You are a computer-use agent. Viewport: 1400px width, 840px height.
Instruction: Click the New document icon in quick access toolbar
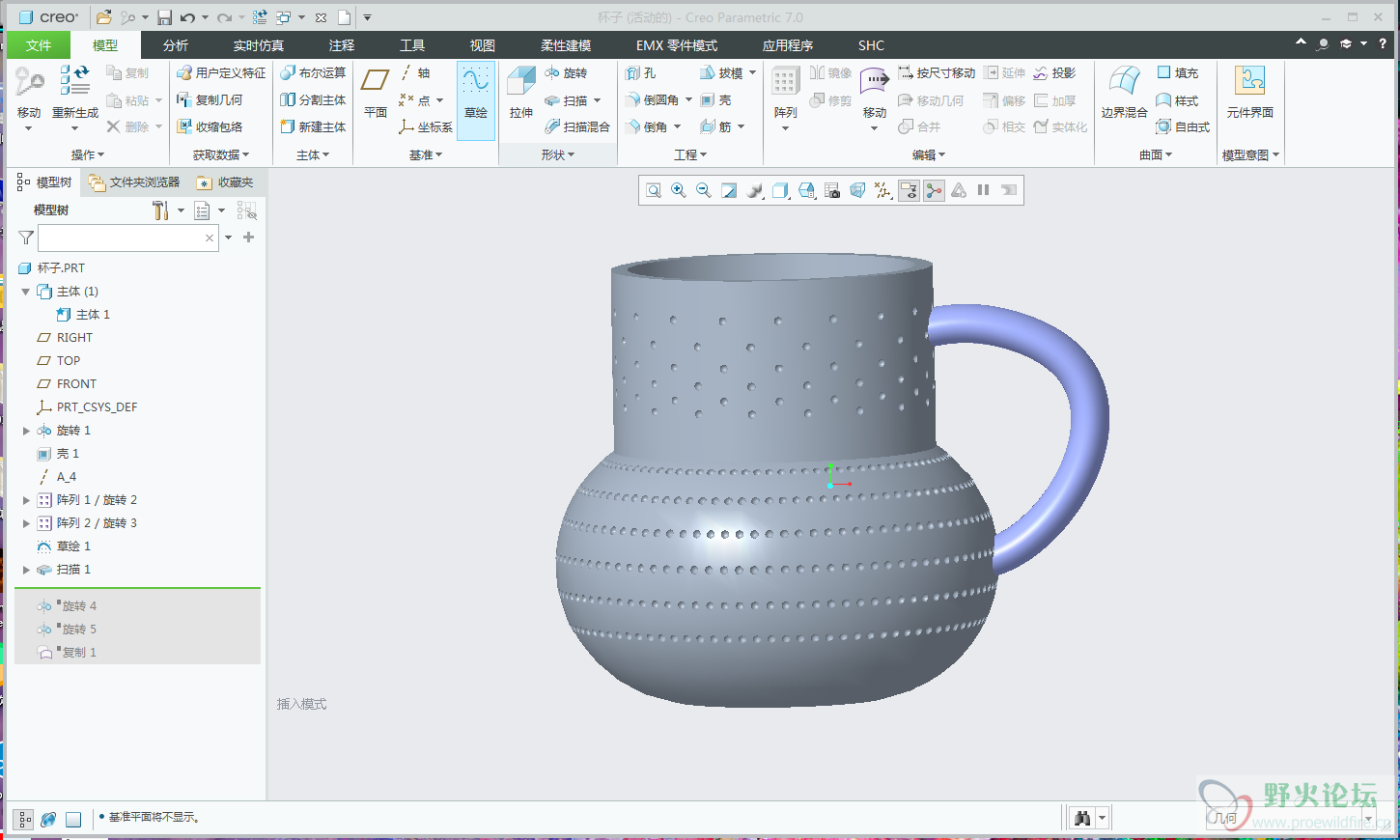click(344, 17)
